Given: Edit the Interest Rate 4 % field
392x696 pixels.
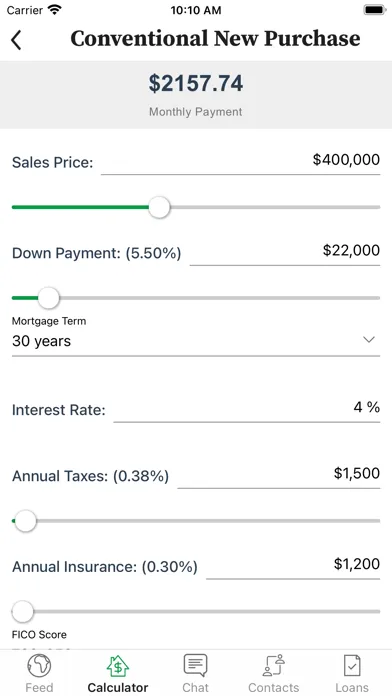Looking at the screenshot, I should point(246,408).
